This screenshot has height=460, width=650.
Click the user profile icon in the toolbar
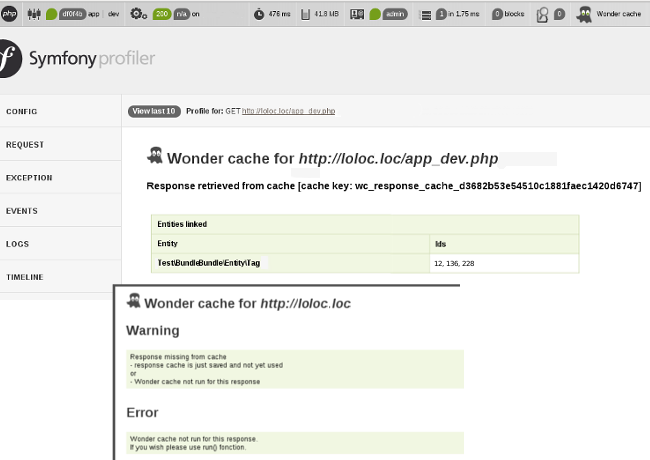point(542,15)
